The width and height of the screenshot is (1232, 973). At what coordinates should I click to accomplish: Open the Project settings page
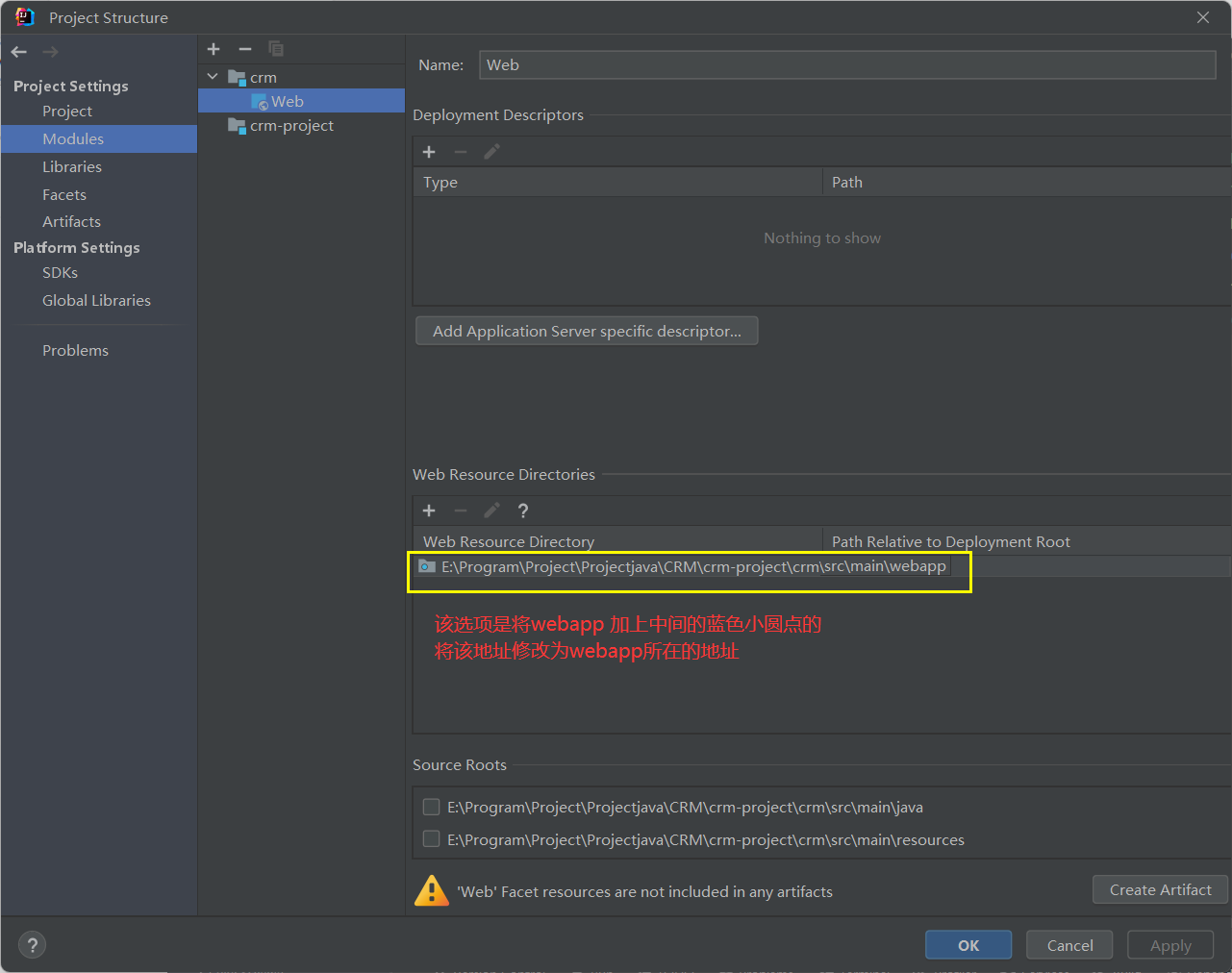[67, 112]
